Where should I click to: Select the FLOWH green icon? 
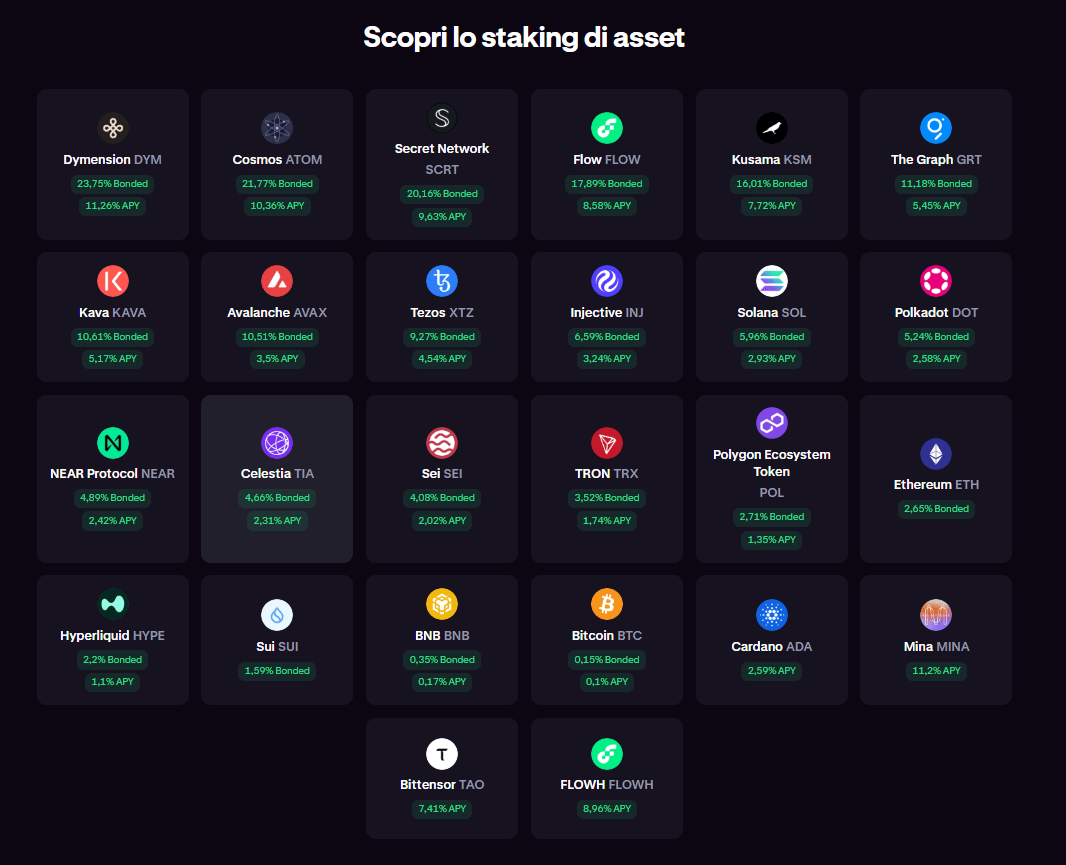pos(607,754)
